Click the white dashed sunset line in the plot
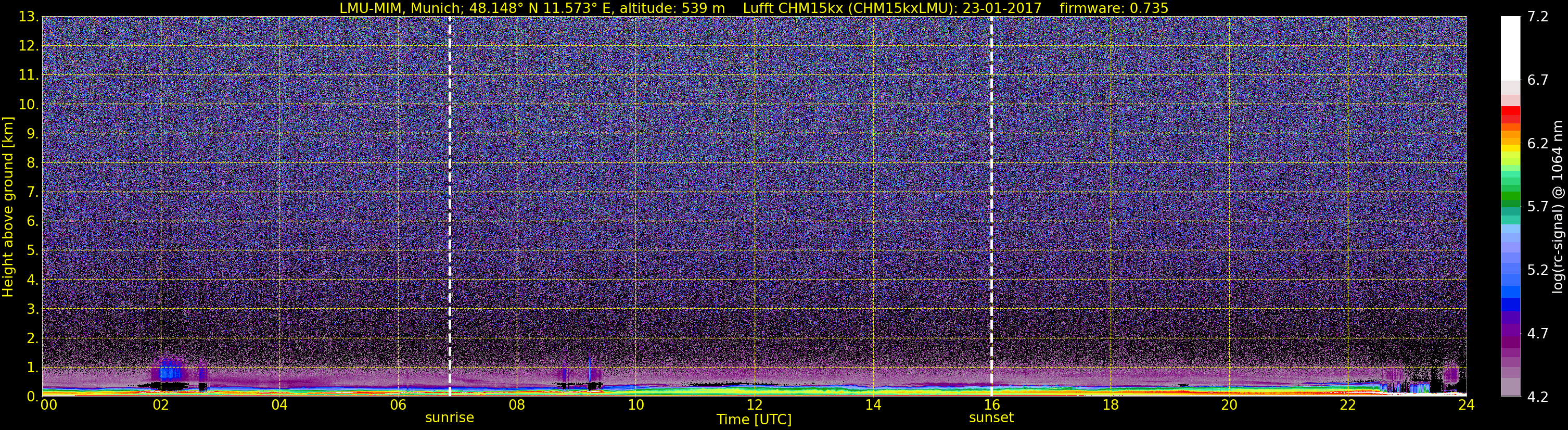Image resolution: width=1568 pixels, height=430 pixels. coord(991,207)
